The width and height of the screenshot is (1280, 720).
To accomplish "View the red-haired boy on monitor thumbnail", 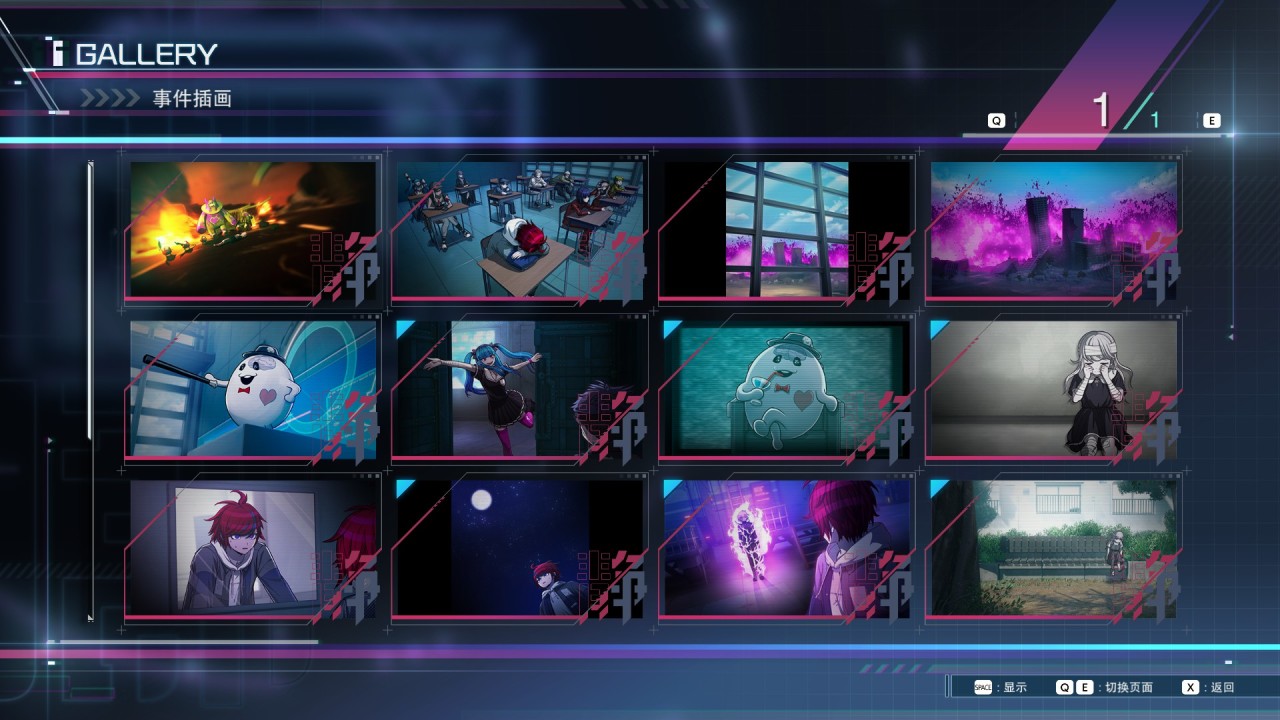I will click(x=253, y=548).
